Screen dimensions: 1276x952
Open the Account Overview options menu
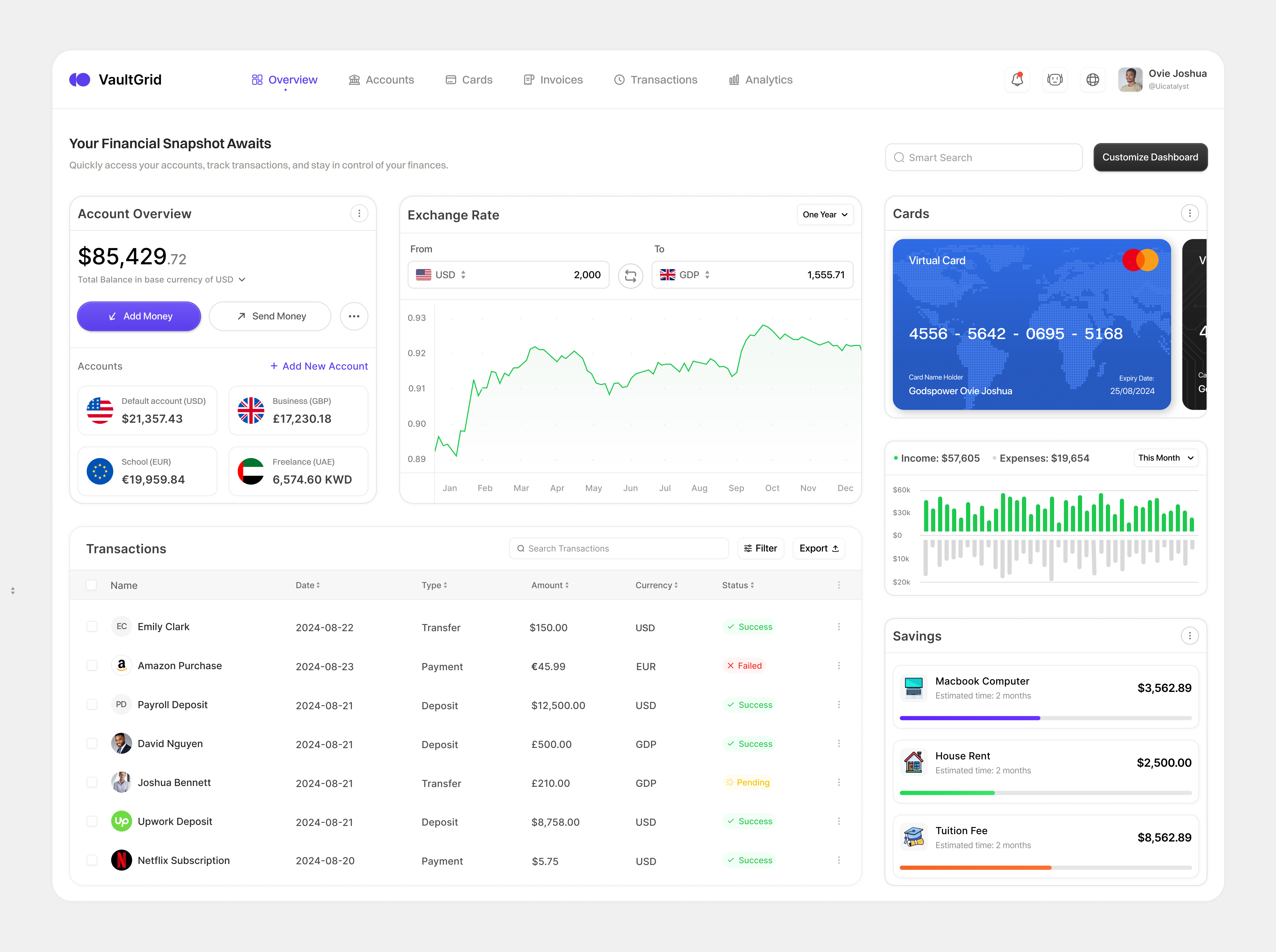tap(359, 213)
